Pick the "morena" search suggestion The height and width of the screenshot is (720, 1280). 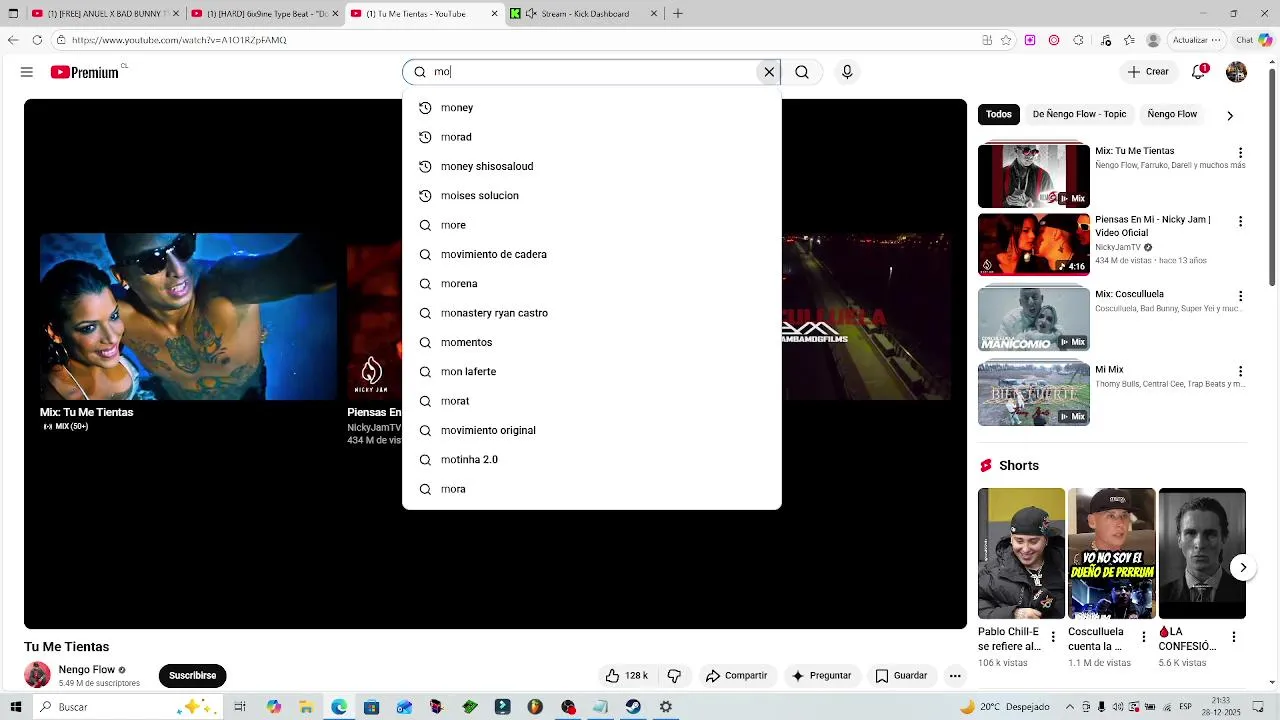point(591,284)
